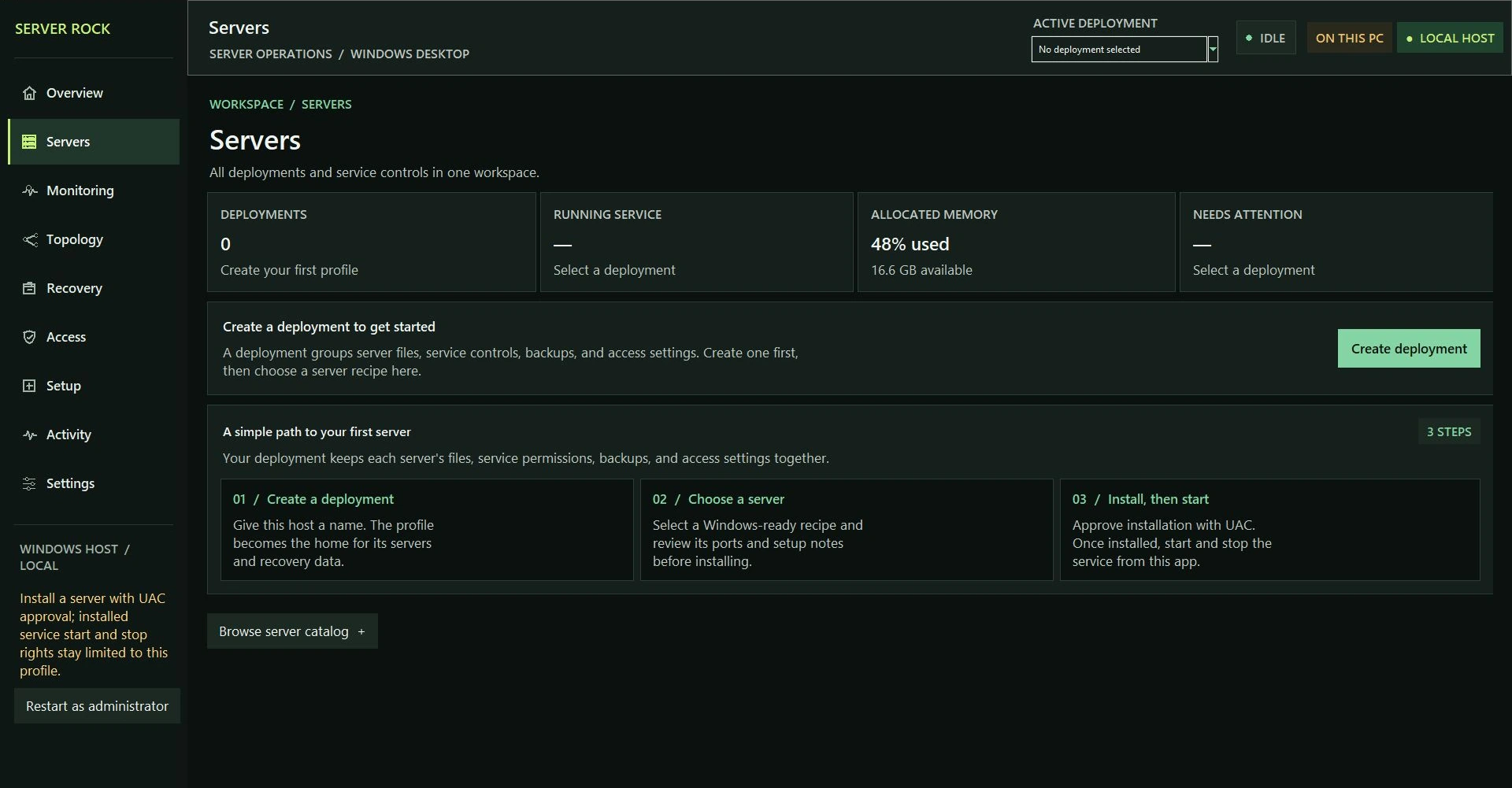Click the Deployments summary card
1512x788 pixels.
point(372,242)
